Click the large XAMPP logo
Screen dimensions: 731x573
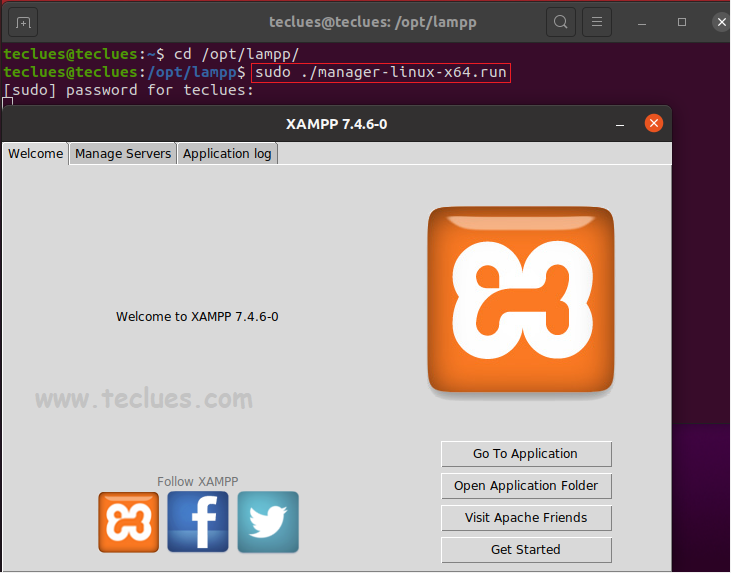pyautogui.click(x=521, y=300)
